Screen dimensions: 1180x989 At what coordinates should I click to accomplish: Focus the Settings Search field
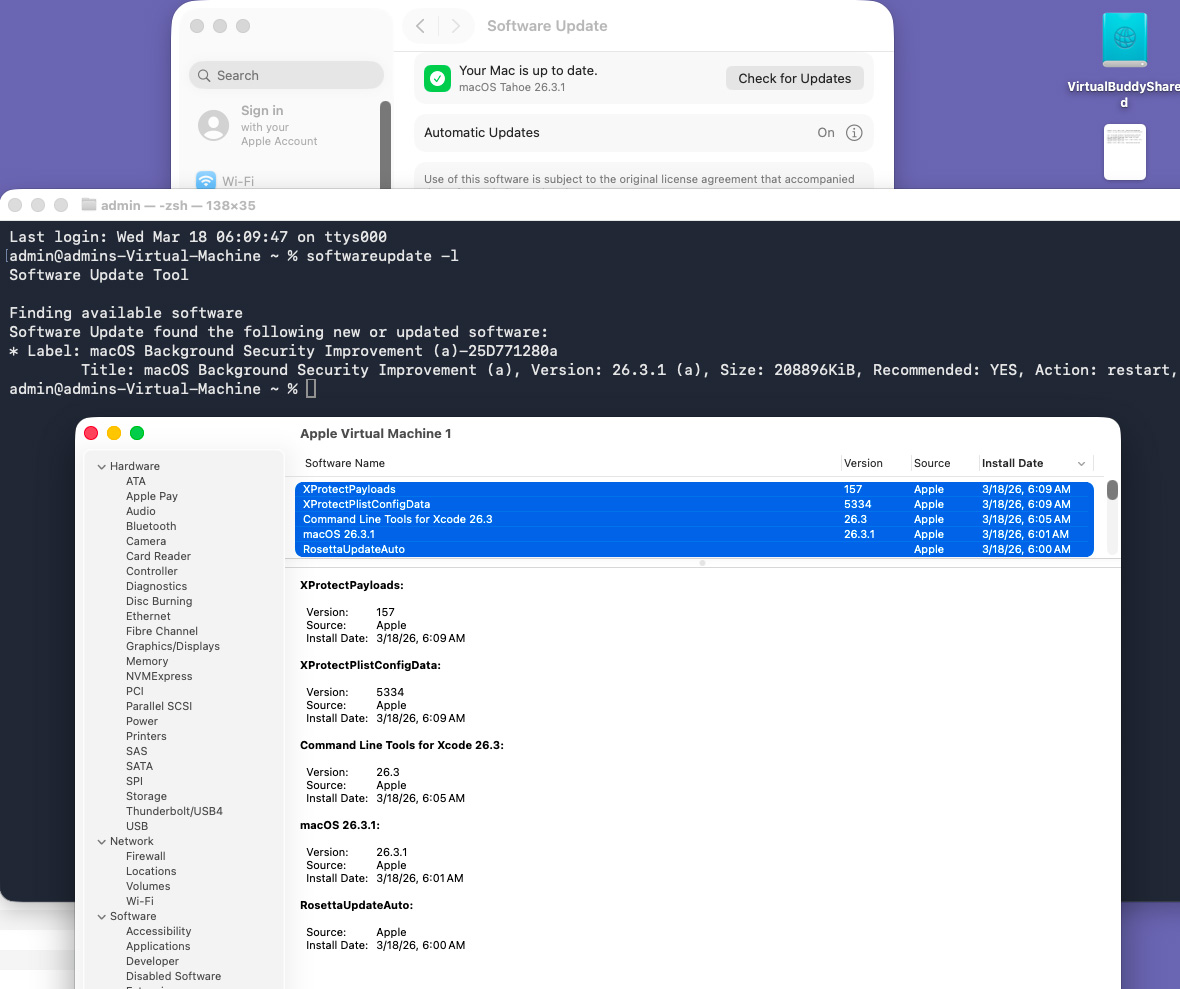pyautogui.click(x=286, y=75)
